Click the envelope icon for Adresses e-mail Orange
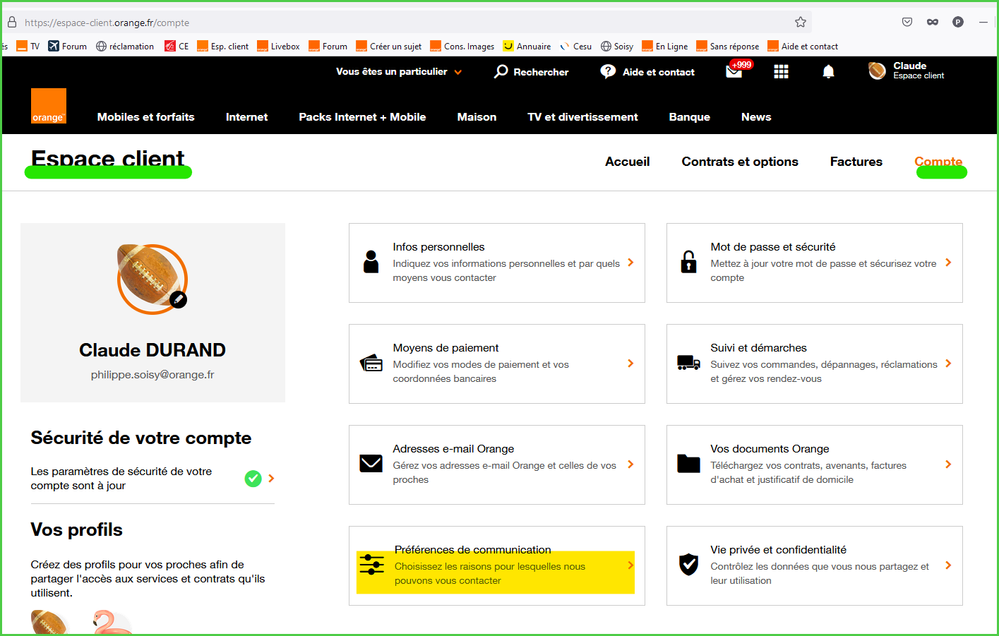 pos(371,463)
